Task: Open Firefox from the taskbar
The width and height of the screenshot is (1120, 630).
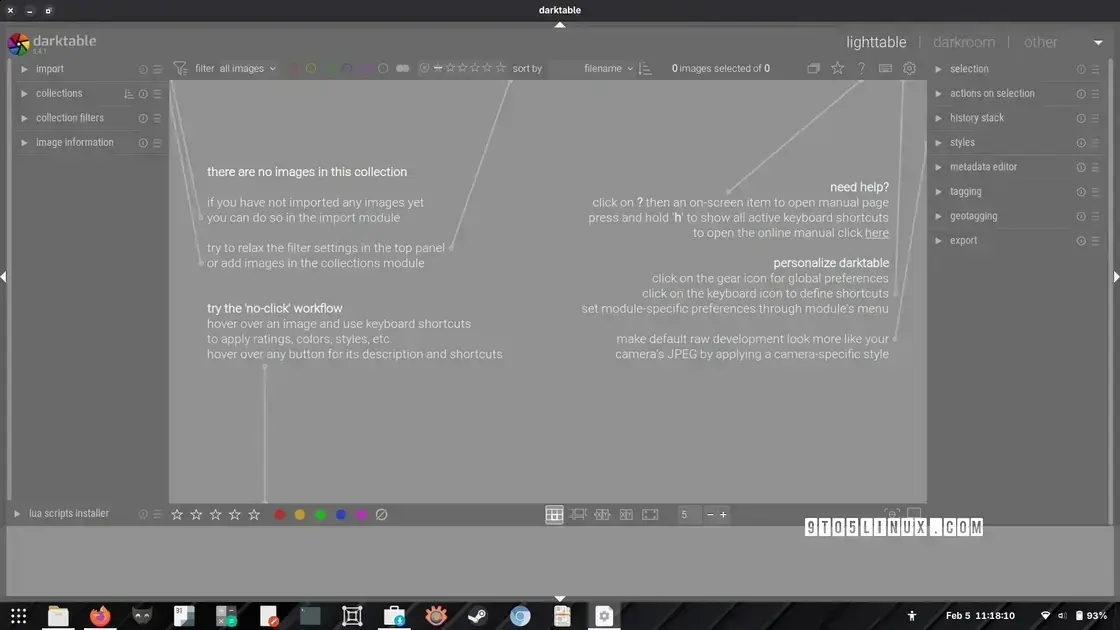Action: pos(100,616)
